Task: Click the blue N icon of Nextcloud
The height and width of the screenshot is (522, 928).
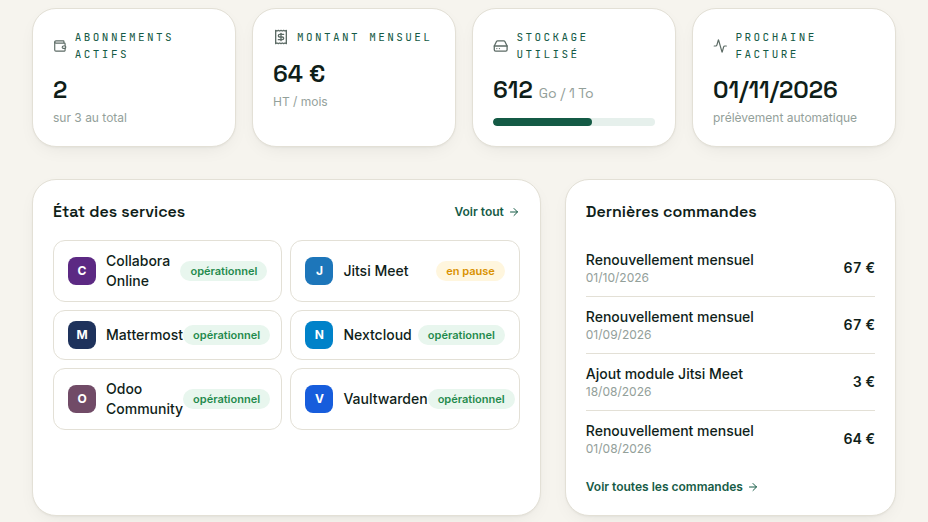Action: click(319, 335)
